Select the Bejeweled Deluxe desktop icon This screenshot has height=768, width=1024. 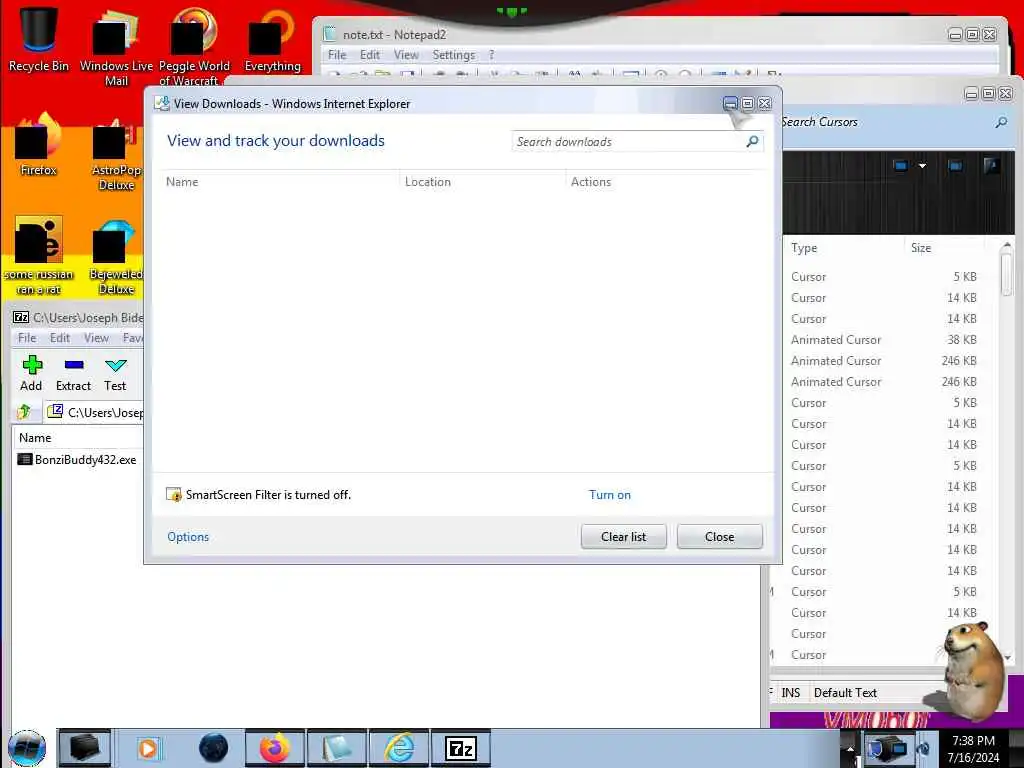coord(116,257)
